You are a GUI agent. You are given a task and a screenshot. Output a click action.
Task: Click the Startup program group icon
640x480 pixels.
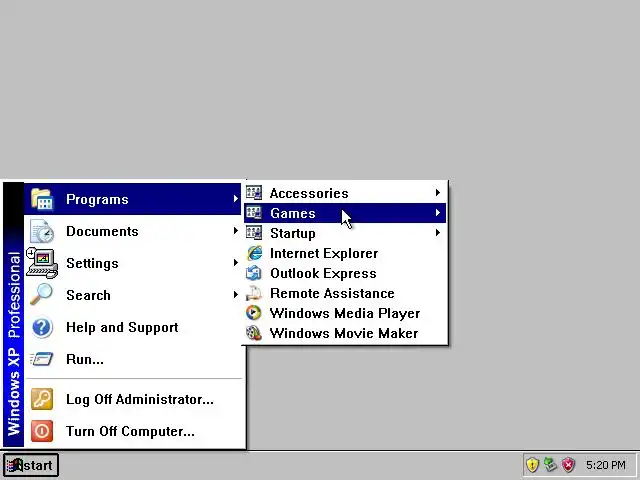point(254,233)
